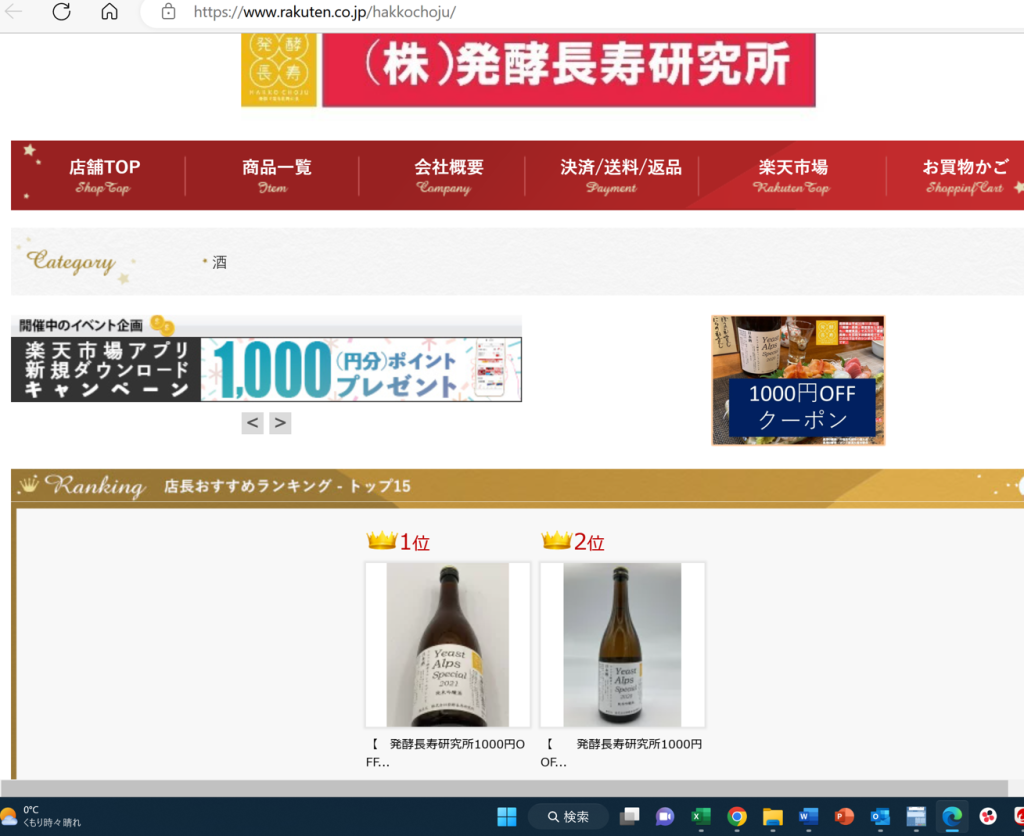Click the 開催中のイベント企画 heading
1024x836 pixels.
(x=81, y=325)
